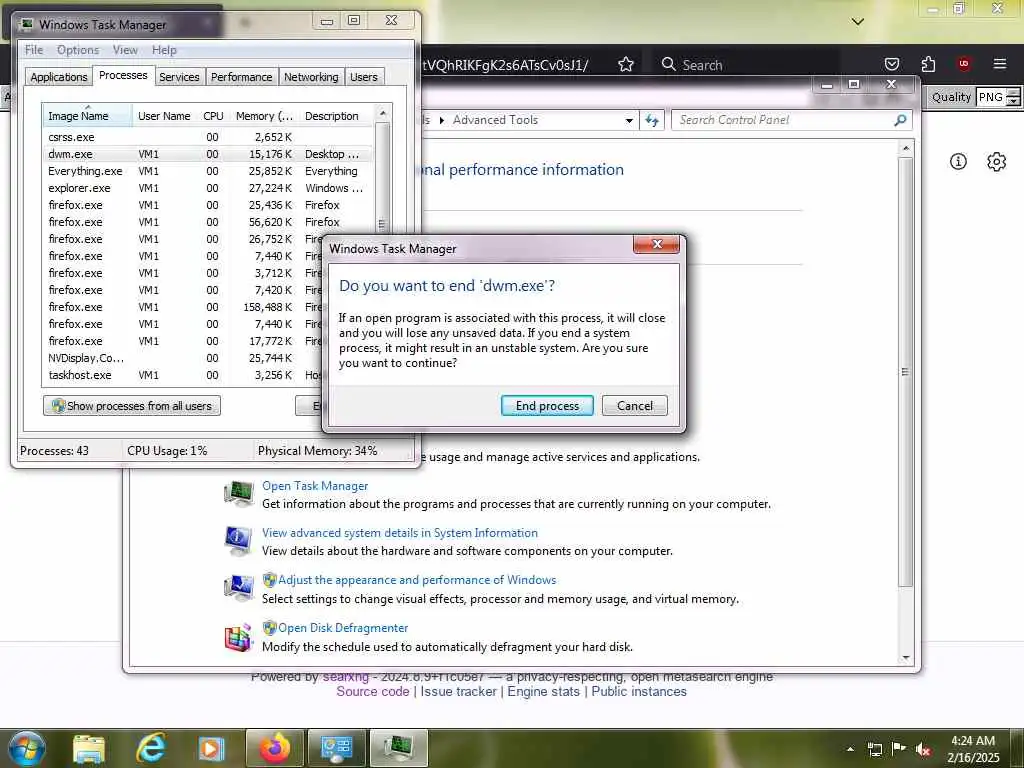This screenshot has height=768, width=1024.
Task: Switch to the Networking tab
Action: pyautogui.click(x=311, y=77)
